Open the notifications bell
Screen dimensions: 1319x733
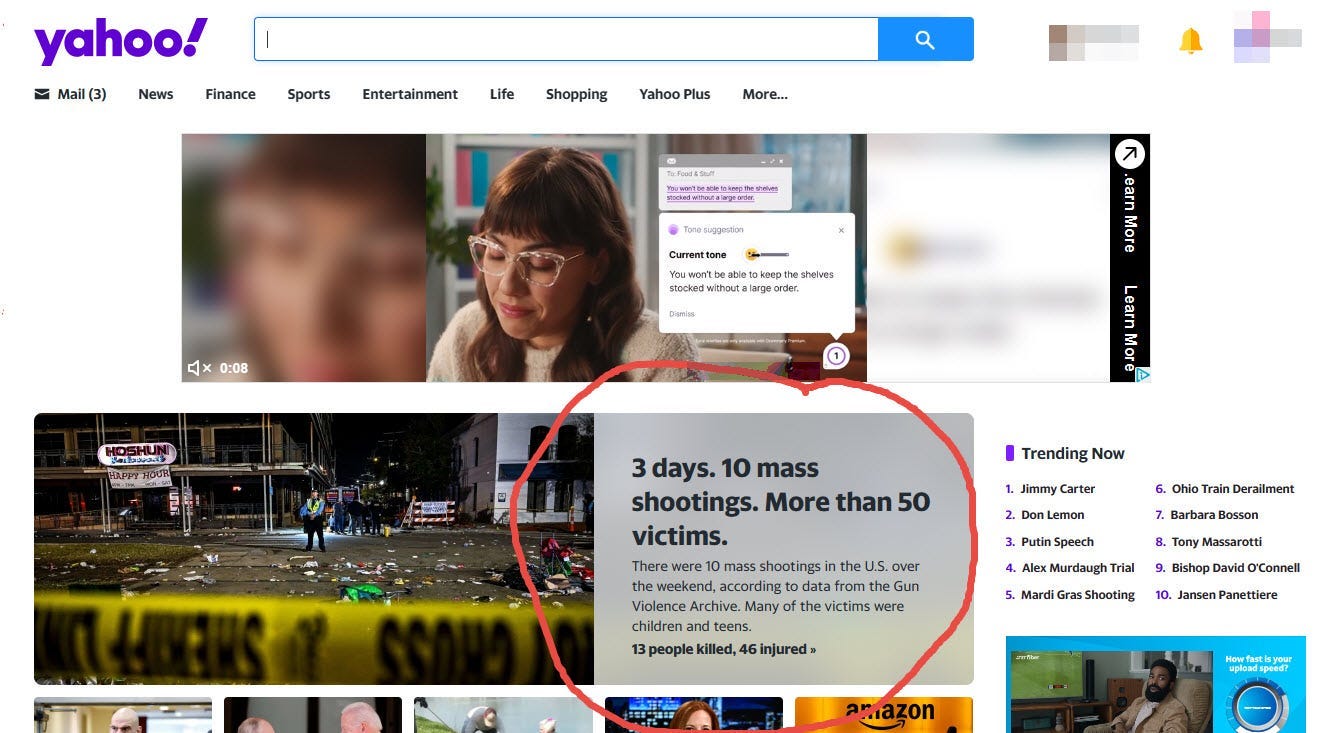click(x=1190, y=41)
